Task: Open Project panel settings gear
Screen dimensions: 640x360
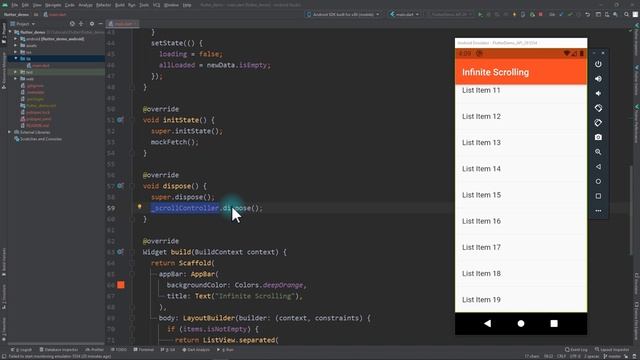Action: click(x=92, y=24)
